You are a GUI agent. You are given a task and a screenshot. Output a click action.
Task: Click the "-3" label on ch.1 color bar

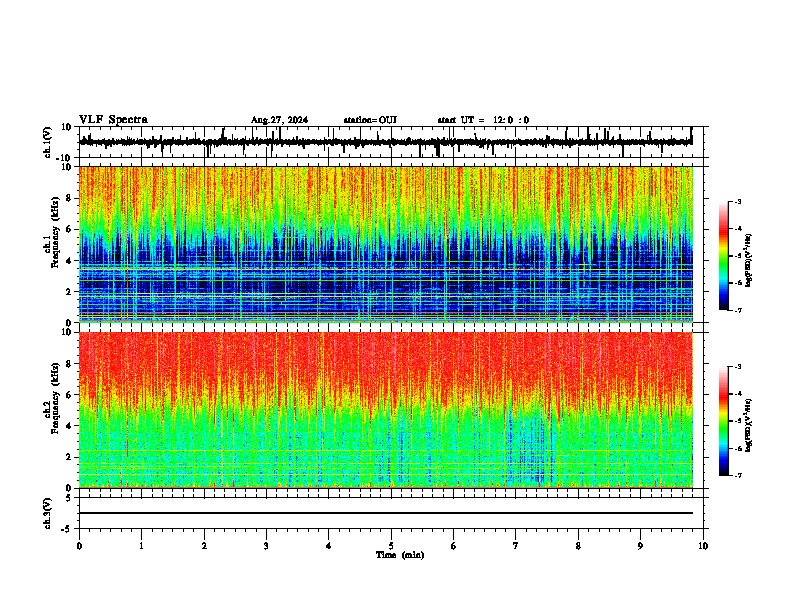[x=737, y=201]
